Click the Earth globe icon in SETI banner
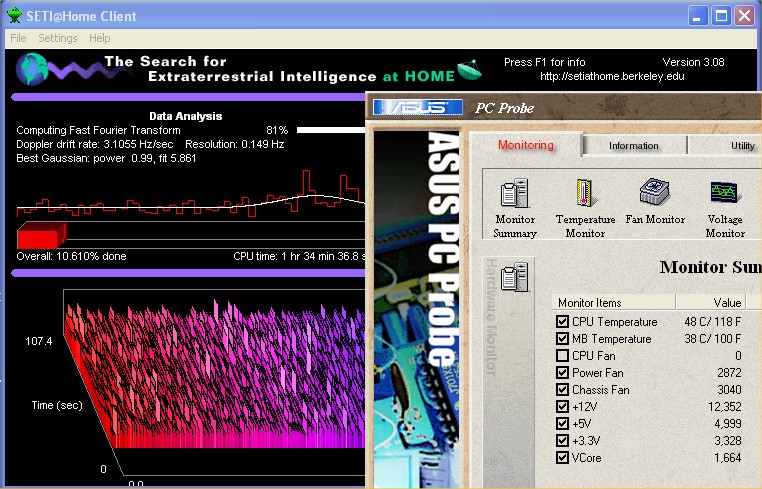The height and width of the screenshot is (489, 762). 32,69
